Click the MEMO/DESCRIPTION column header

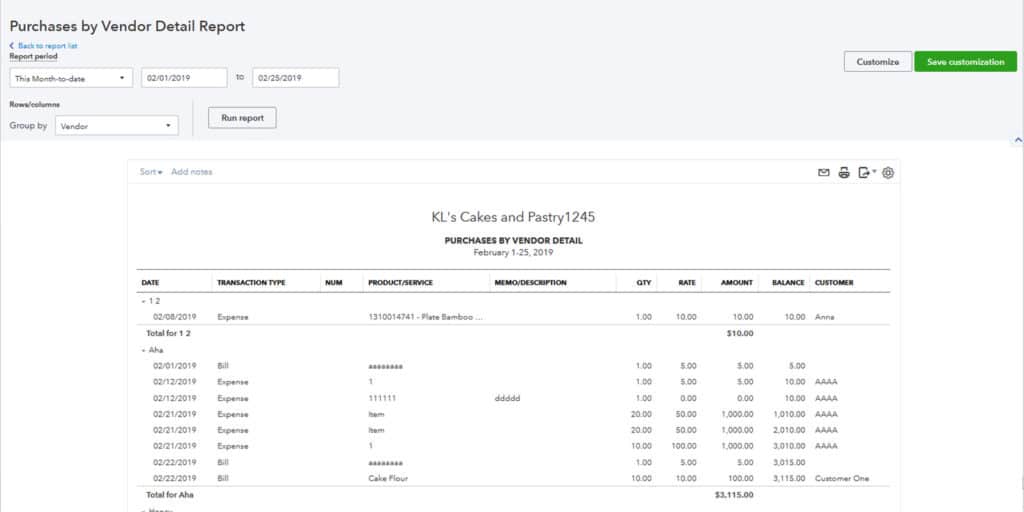pyautogui.click(x=530, y=283)
